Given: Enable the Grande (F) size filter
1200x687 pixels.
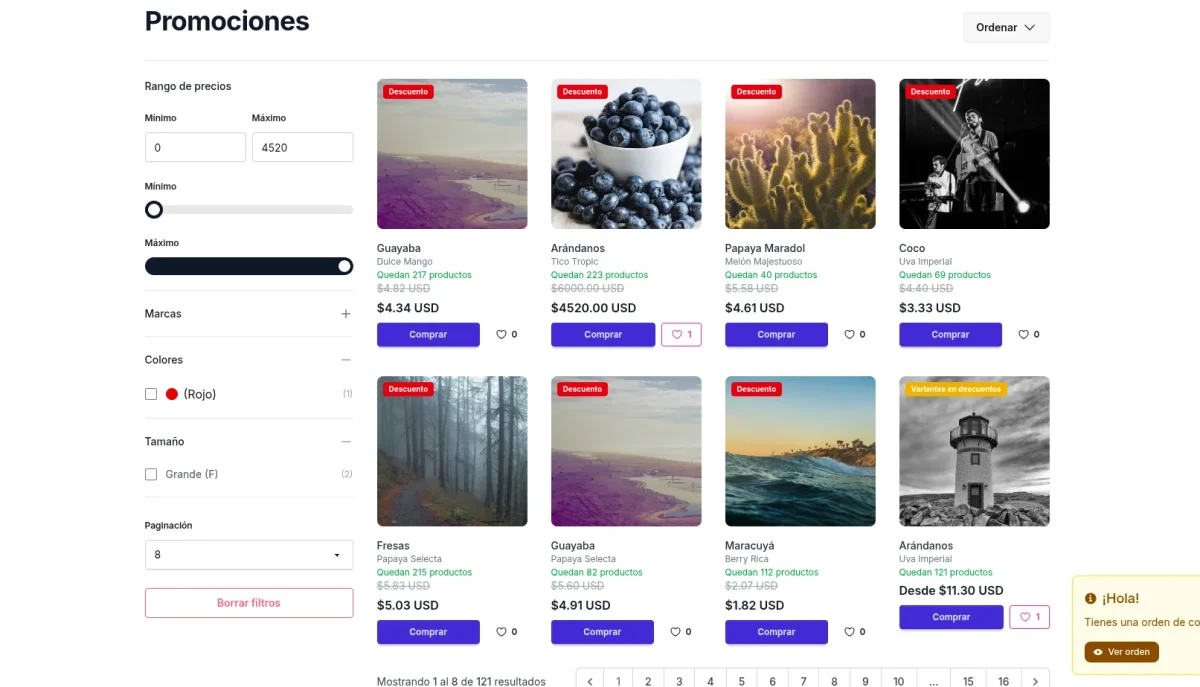Looking at the screenshot, I should coord(151,473).
